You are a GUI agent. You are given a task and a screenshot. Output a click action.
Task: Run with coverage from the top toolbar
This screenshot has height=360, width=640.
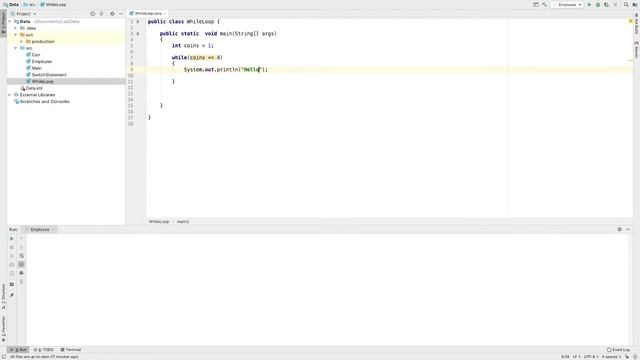[607, 4]
